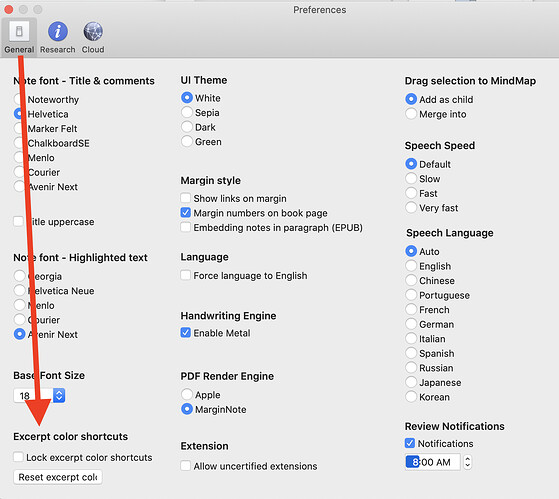Click the Reset excerpt color button
Viewport: 559px width, 499px height.
pos(58,477)
